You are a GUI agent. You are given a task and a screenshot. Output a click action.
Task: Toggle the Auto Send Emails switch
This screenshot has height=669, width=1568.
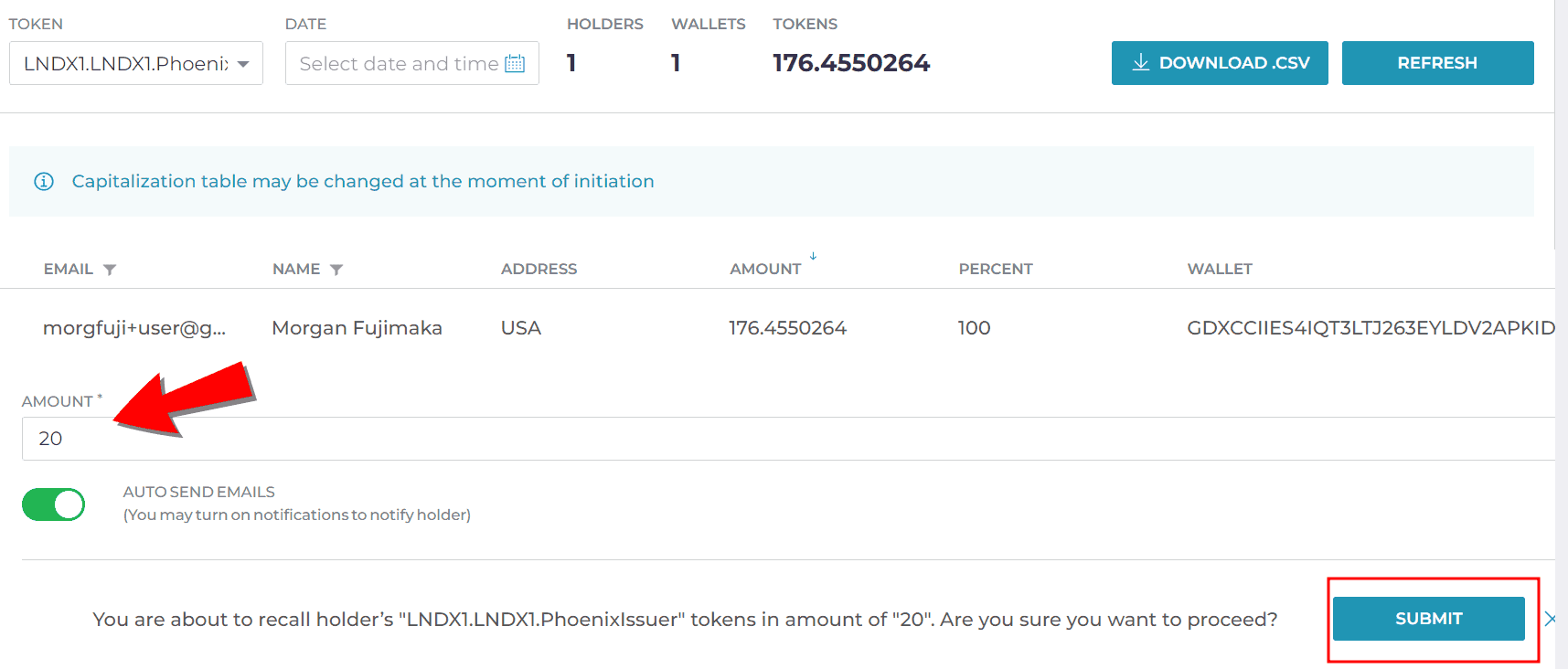[54, 504]
